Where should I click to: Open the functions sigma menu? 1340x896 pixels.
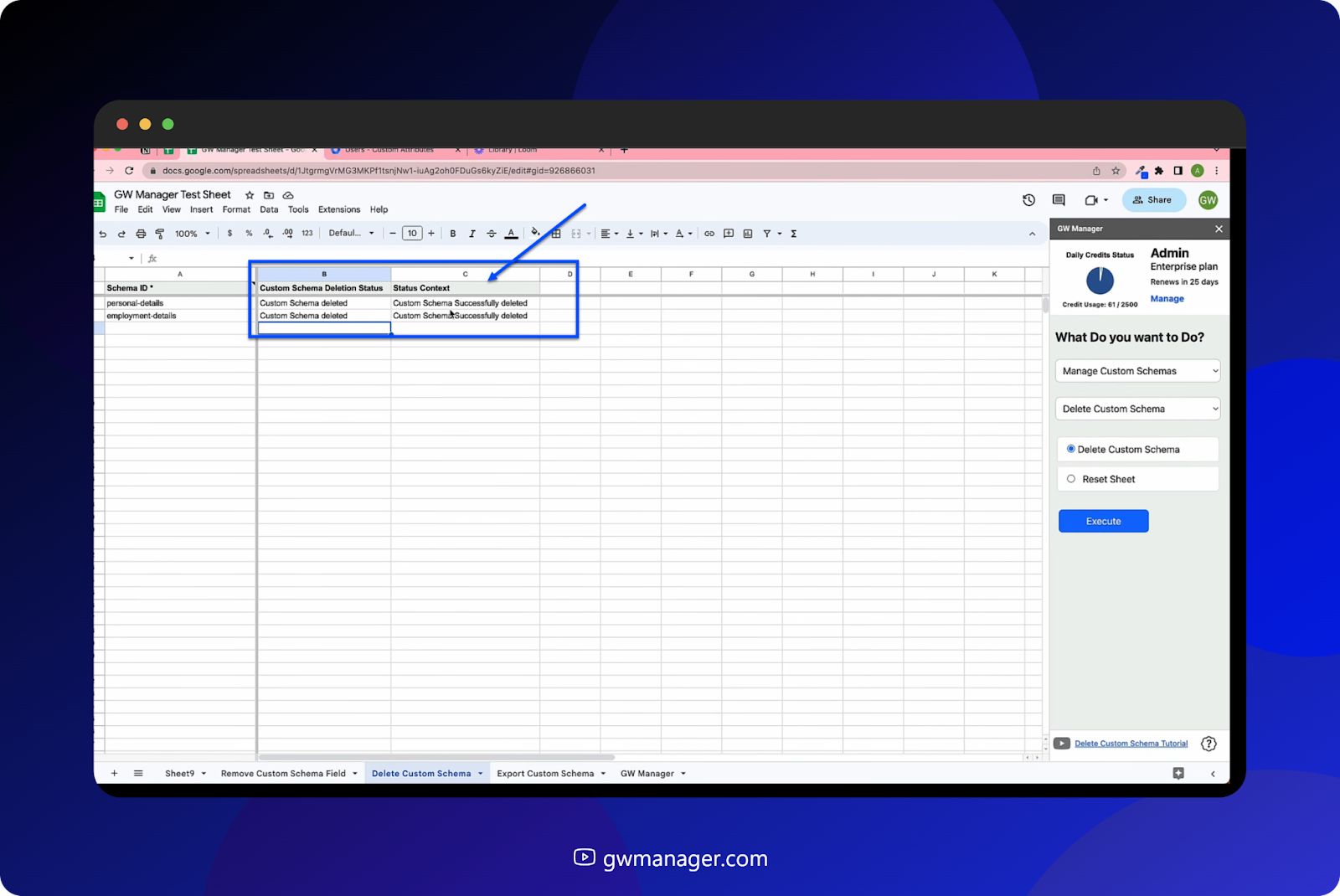(793, 234)
